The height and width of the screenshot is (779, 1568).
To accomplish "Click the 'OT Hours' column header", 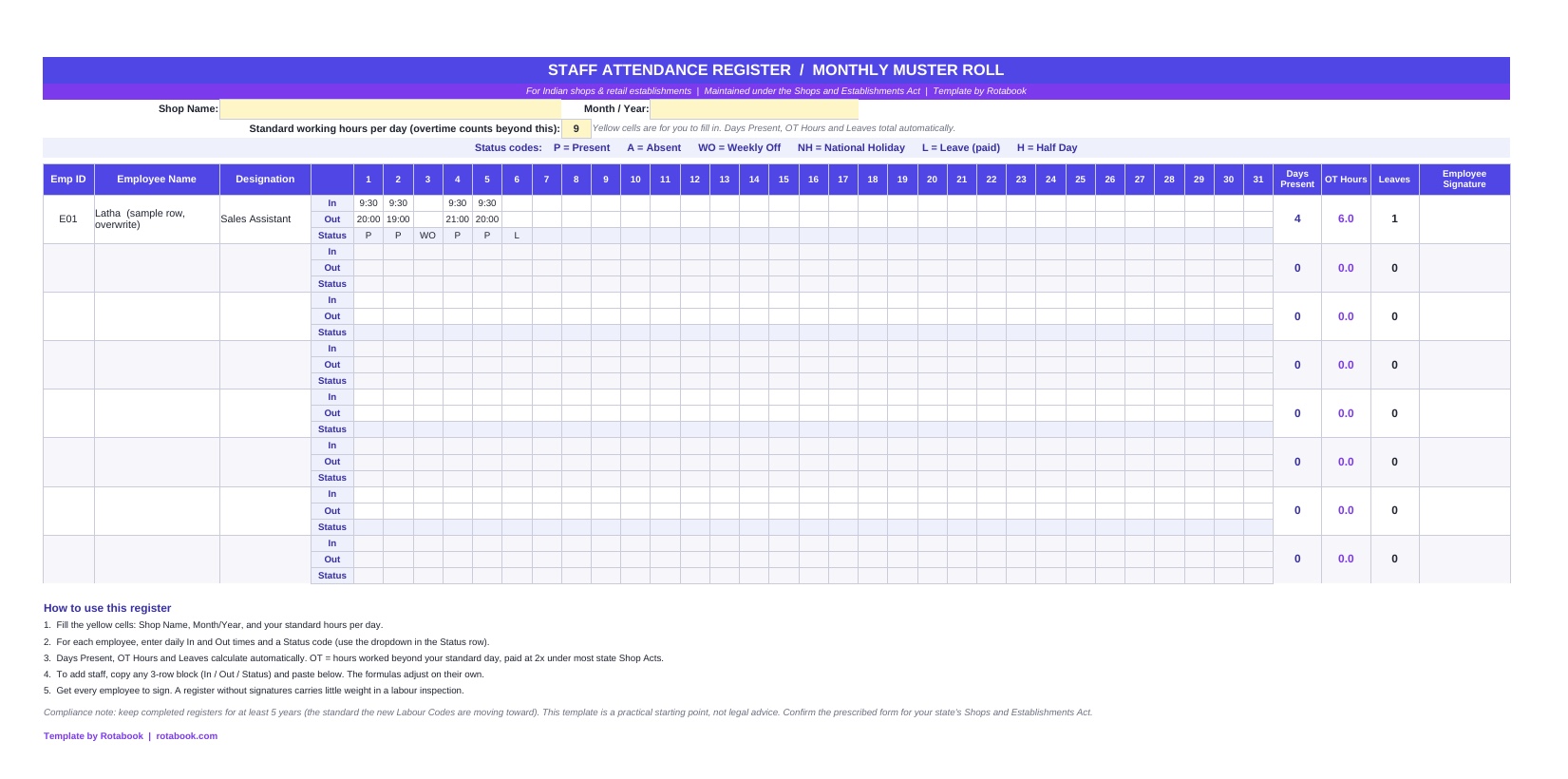I will [1346, 180].
